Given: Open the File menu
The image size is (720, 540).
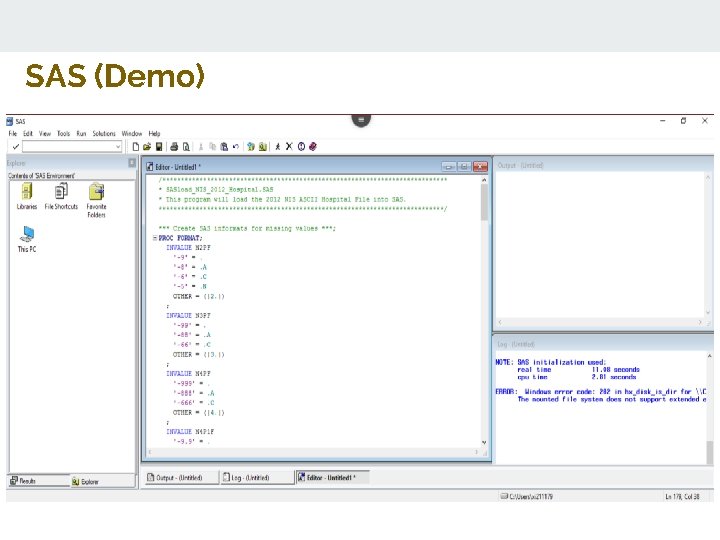Looking at the screenshot, I should click(x=12, y=134).
